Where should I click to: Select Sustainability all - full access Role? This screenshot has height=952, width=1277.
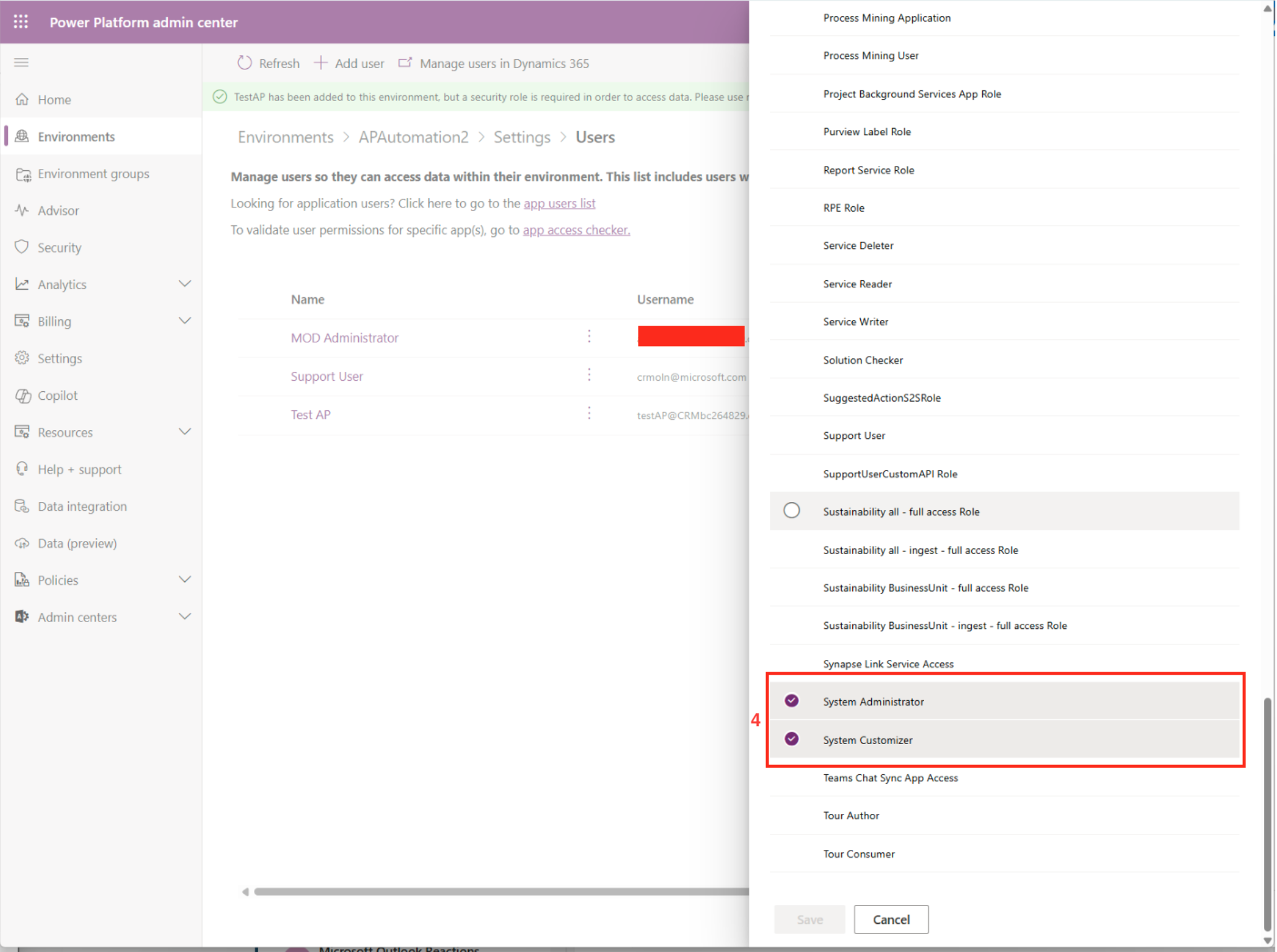[x=791, y=511]
